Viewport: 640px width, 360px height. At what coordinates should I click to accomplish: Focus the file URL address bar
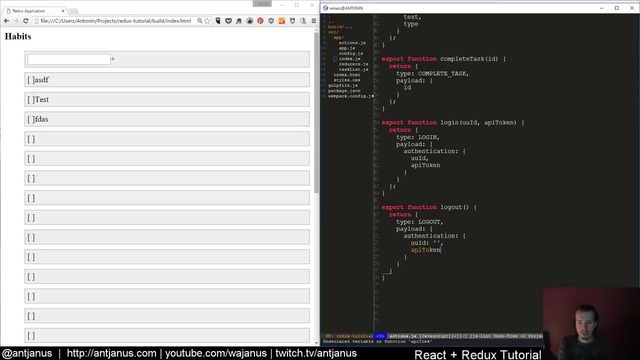tap(116, 21)
